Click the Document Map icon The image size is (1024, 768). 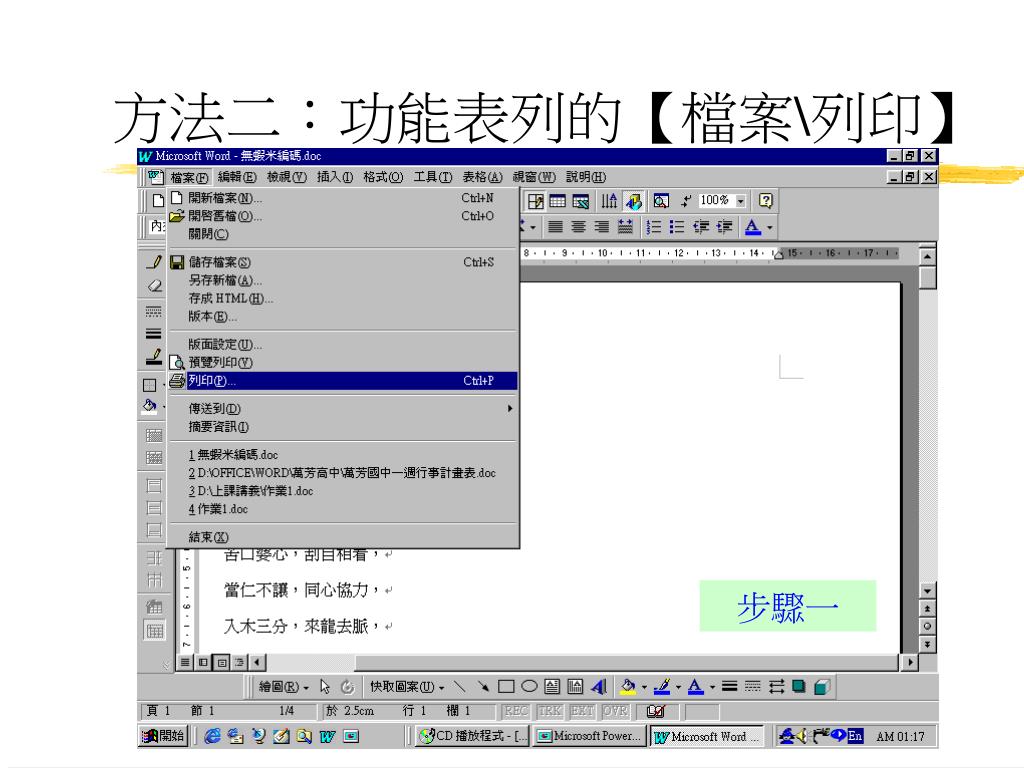[x=661, y=201]
